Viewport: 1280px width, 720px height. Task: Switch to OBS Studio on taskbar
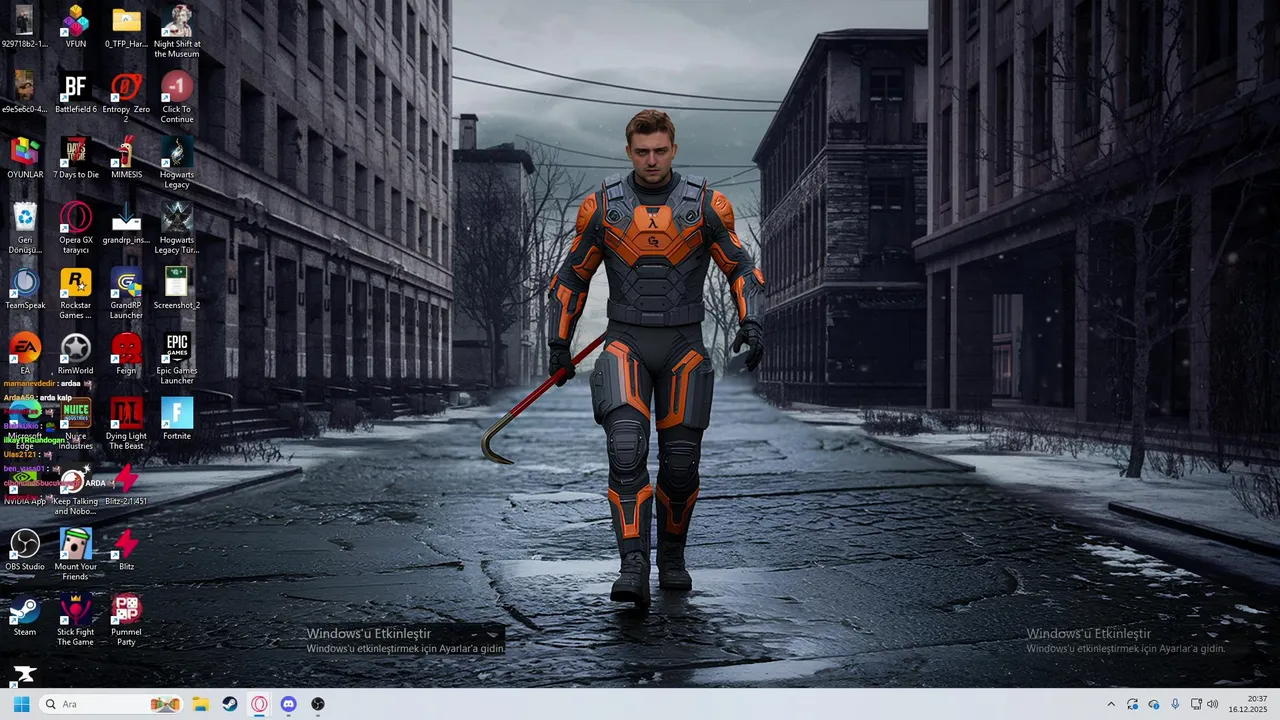[318, 704]
